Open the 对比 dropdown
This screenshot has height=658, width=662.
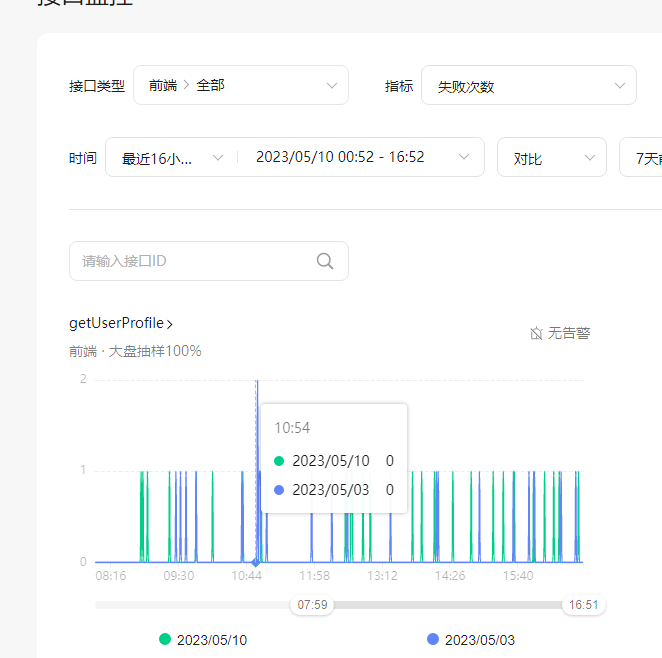552,157
